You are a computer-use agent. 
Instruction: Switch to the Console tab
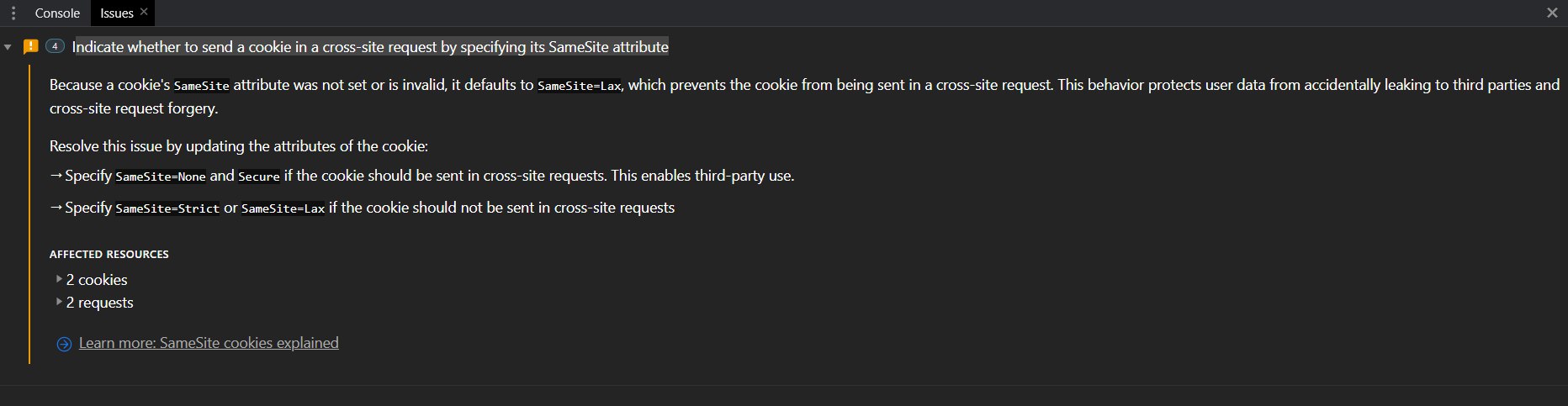click(x=57, y=13)
